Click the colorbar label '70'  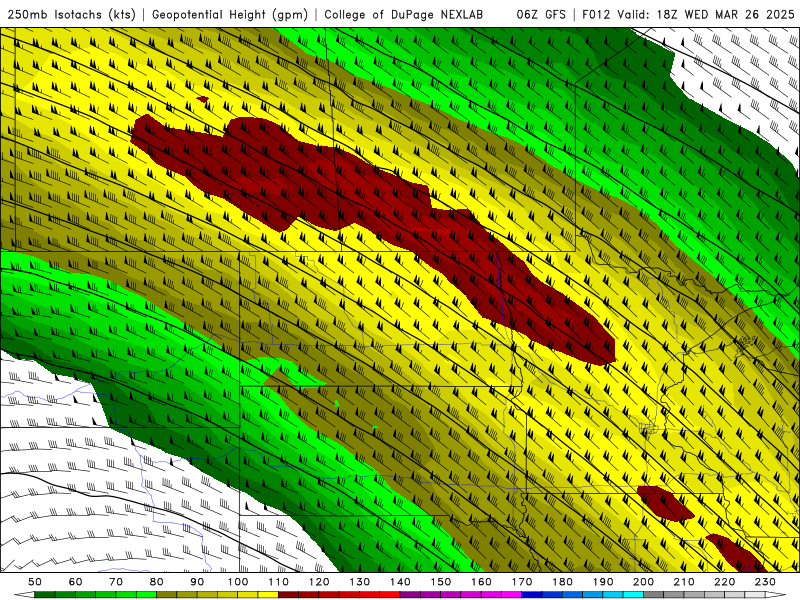point(116,582)
